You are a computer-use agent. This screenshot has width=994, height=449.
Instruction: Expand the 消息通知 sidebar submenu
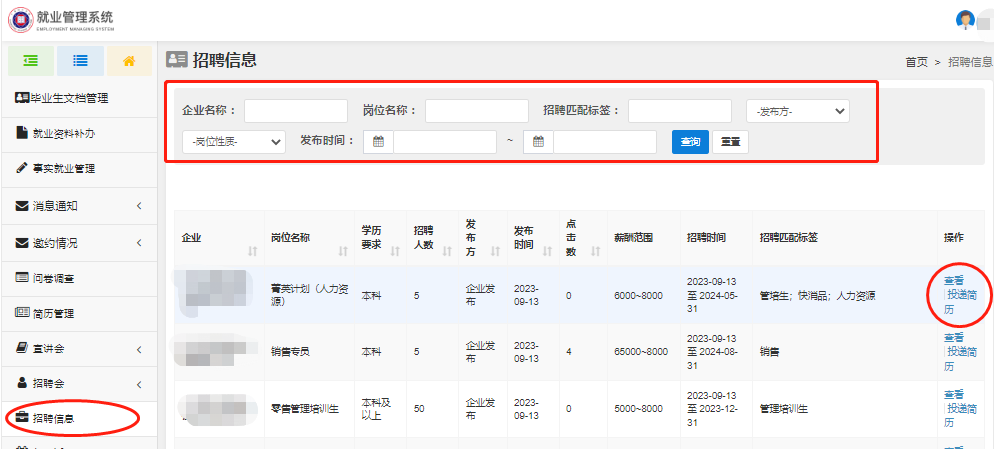pos(138,206)
